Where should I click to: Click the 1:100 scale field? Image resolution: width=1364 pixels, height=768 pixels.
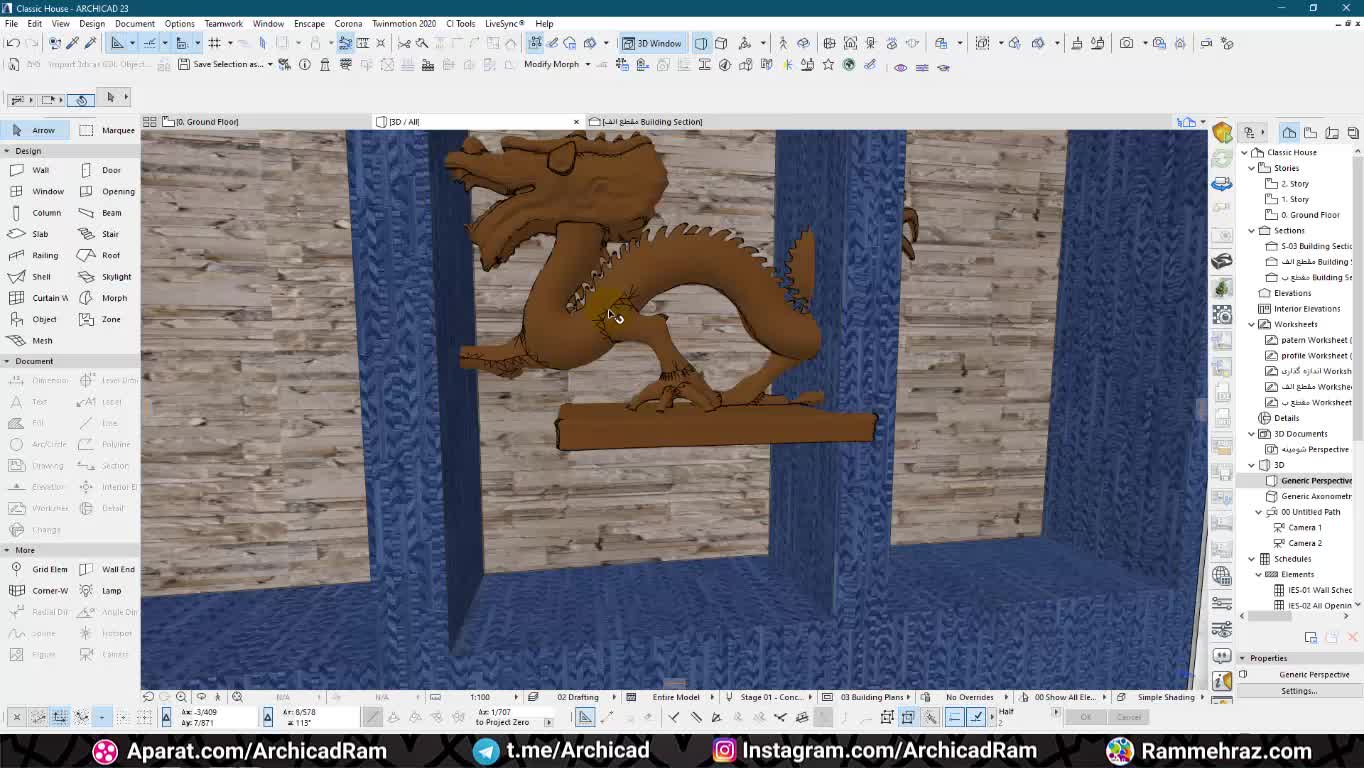[x=480, y=697]
